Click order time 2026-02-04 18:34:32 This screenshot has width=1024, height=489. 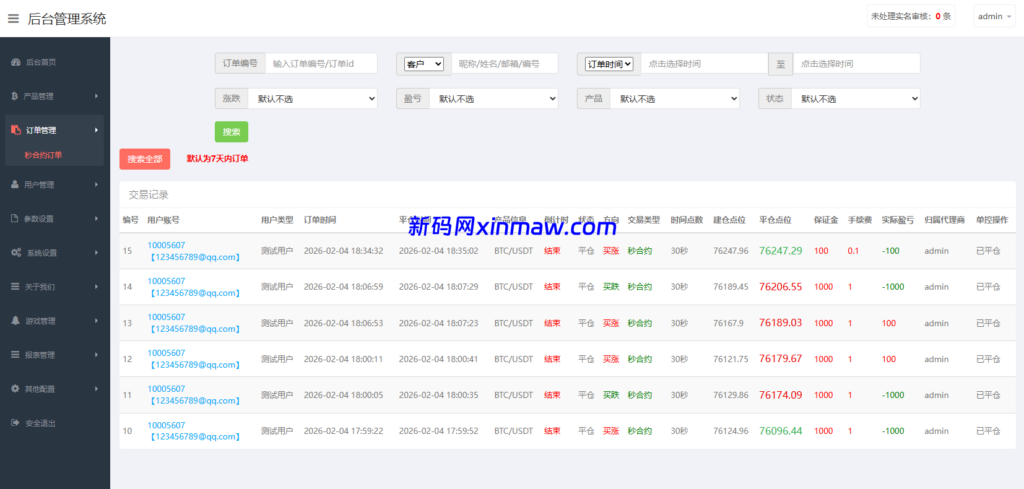(344, 251)
